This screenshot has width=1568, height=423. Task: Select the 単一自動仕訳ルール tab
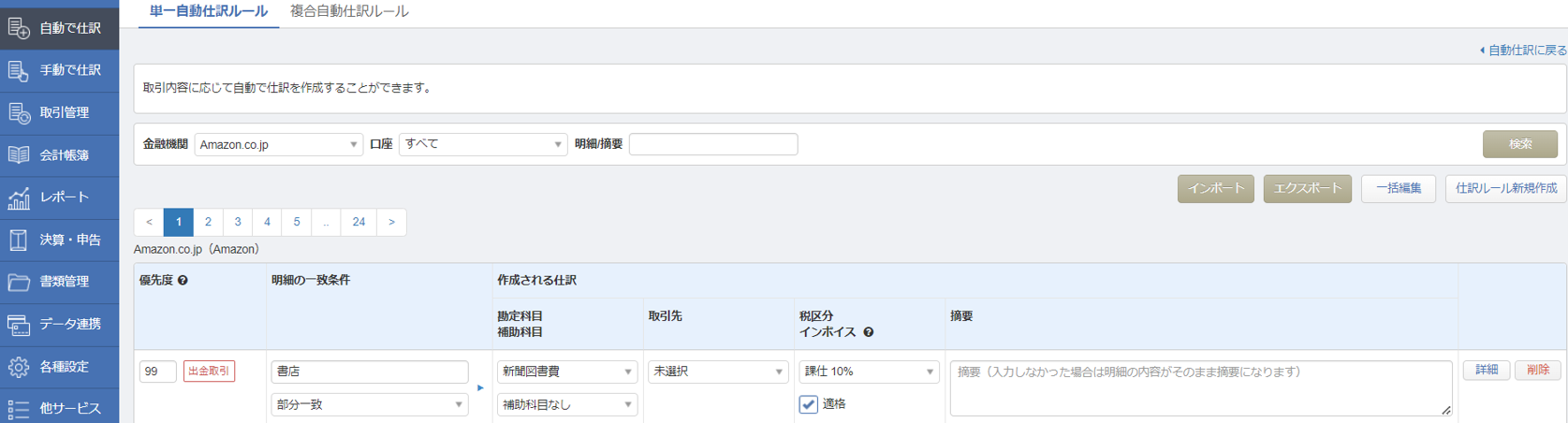tap(208, 12)
